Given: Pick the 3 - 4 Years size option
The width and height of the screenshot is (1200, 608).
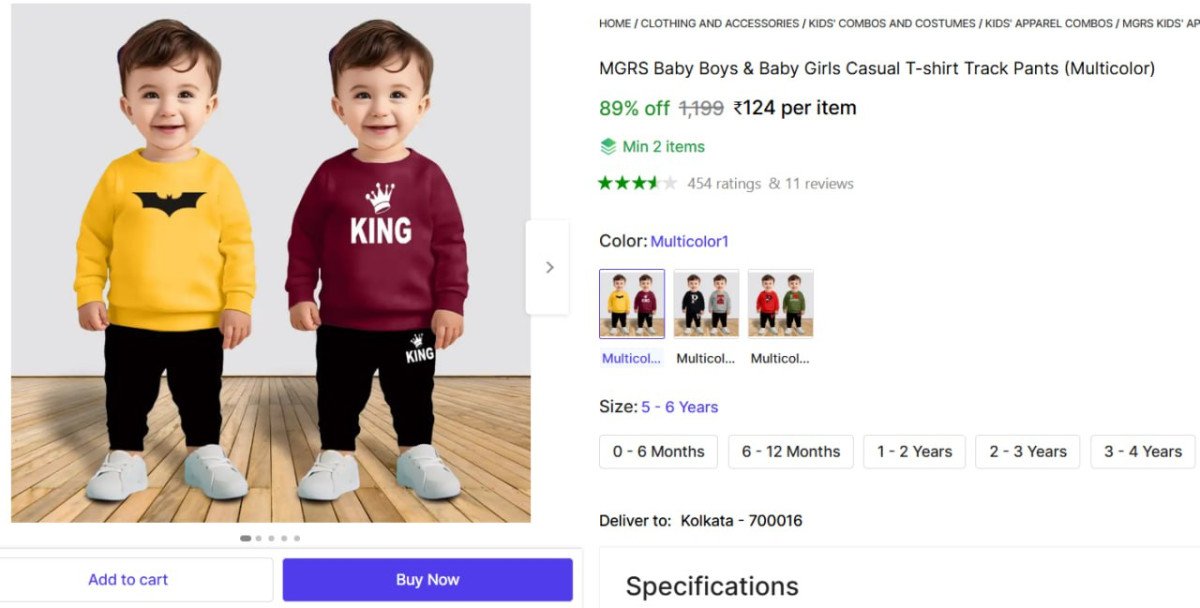Looking at the screenshot, I should pos(1142,452).
